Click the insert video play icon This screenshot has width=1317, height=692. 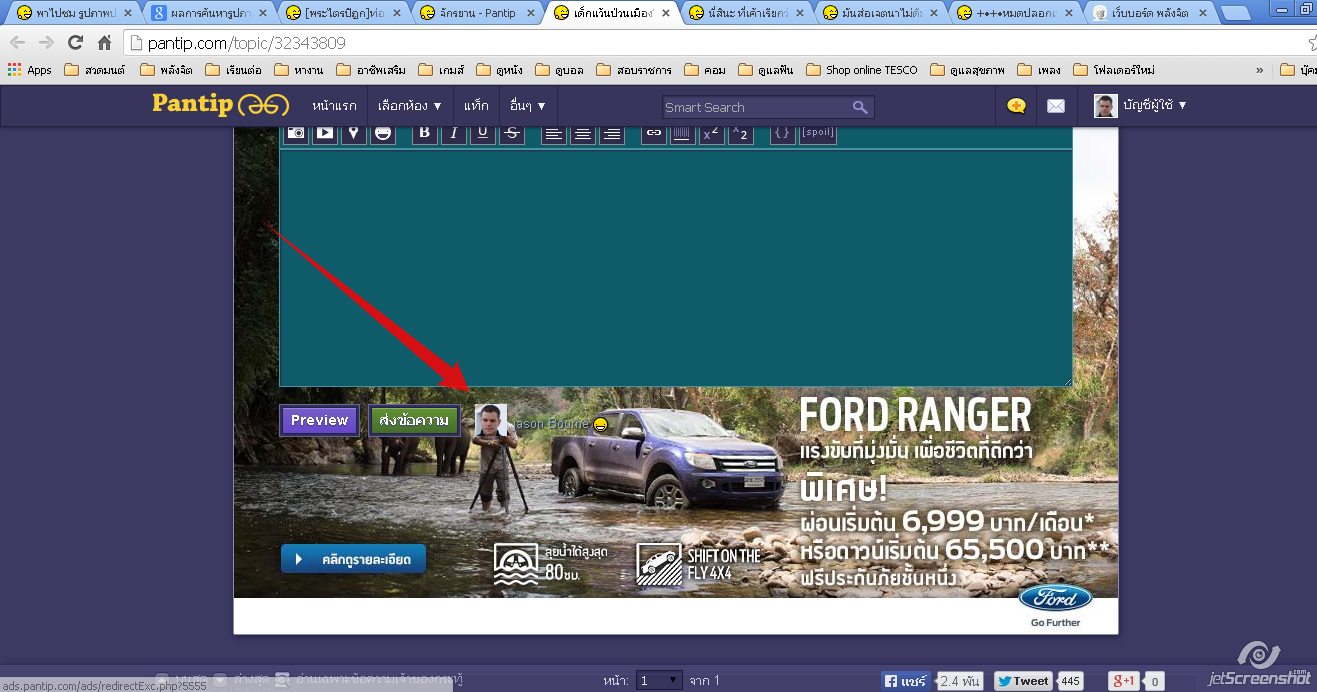point(325,133)
